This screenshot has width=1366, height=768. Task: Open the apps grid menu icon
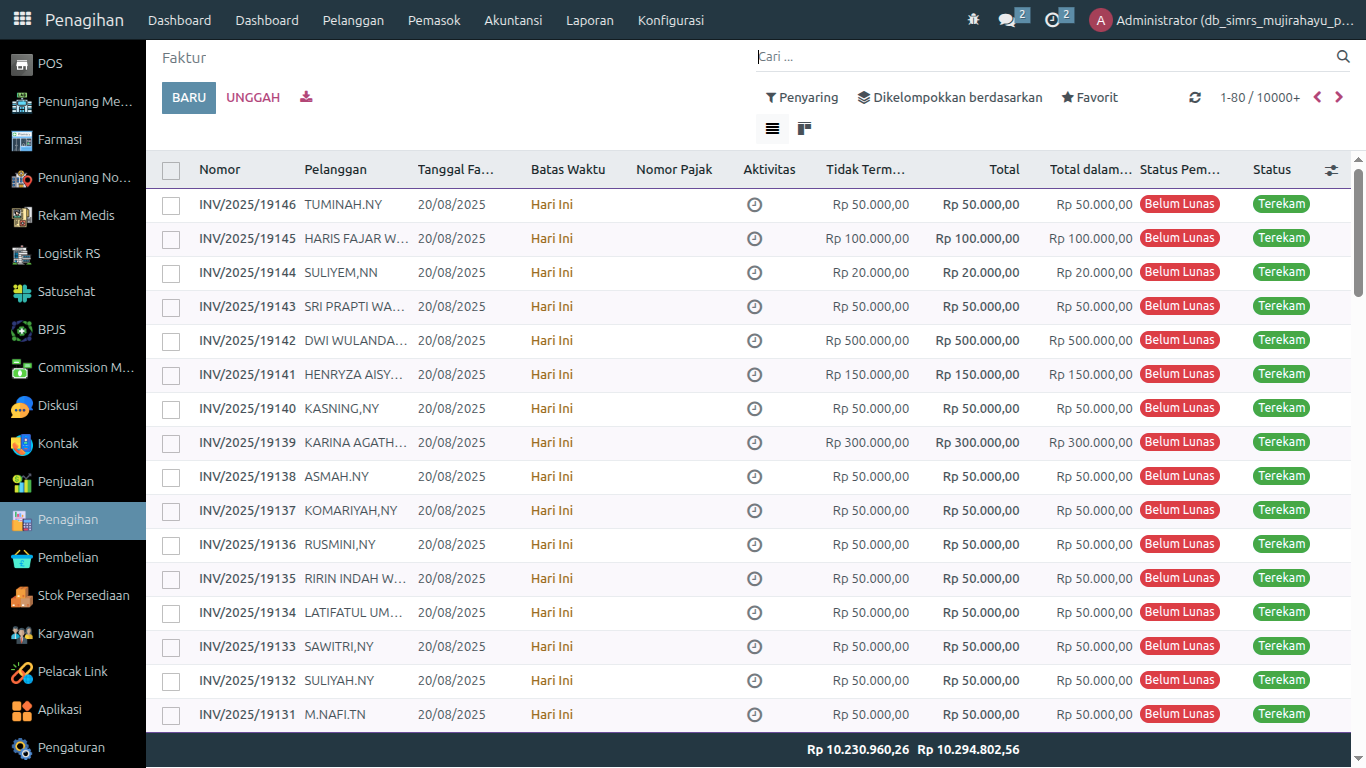coord(22,20)
